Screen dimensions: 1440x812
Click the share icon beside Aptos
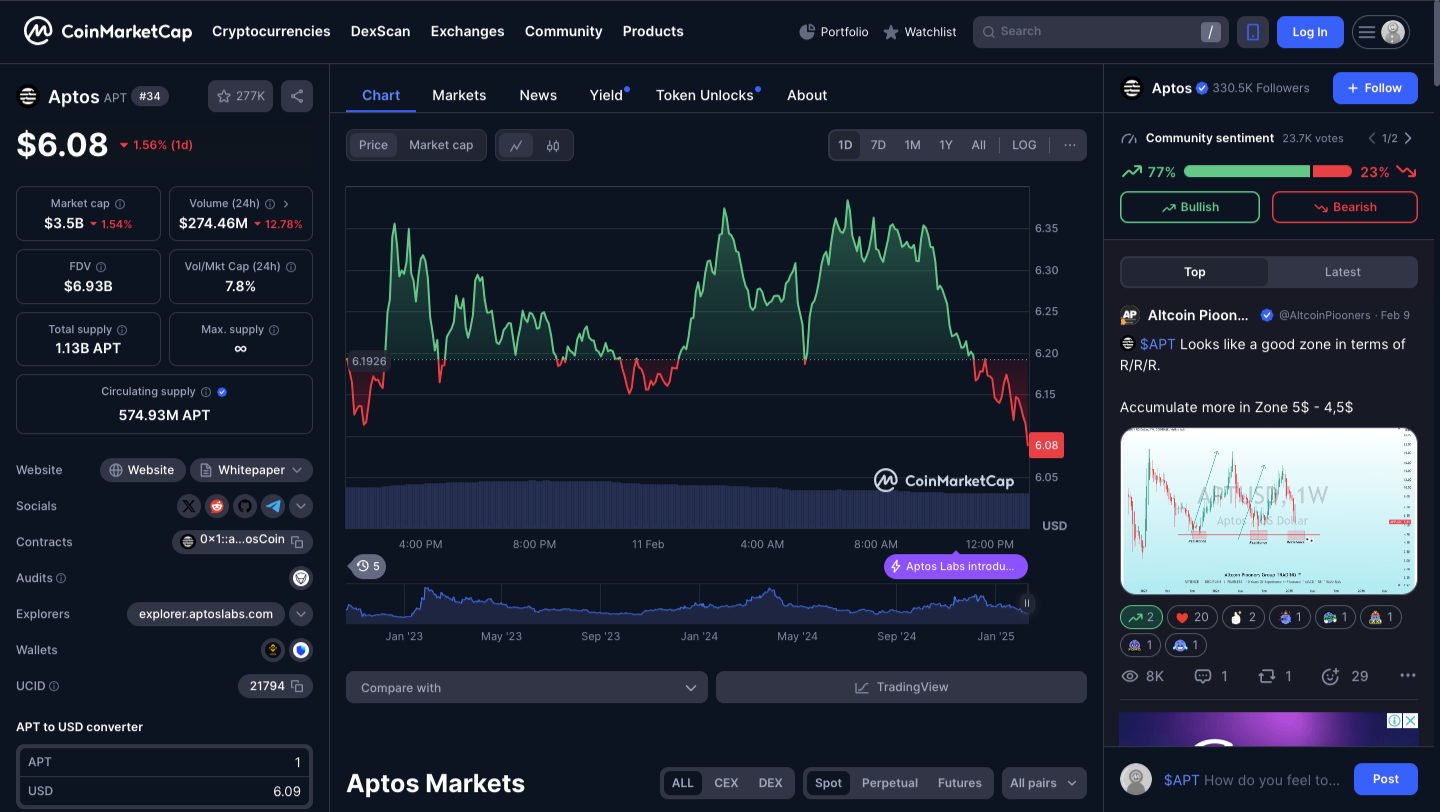(297, 96)
